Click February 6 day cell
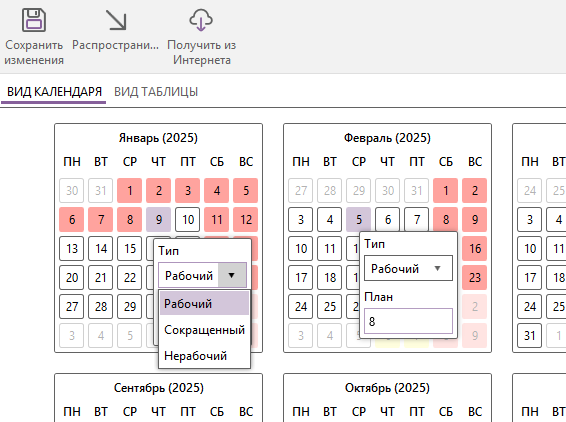566x422 pixels. click(387, 219)
